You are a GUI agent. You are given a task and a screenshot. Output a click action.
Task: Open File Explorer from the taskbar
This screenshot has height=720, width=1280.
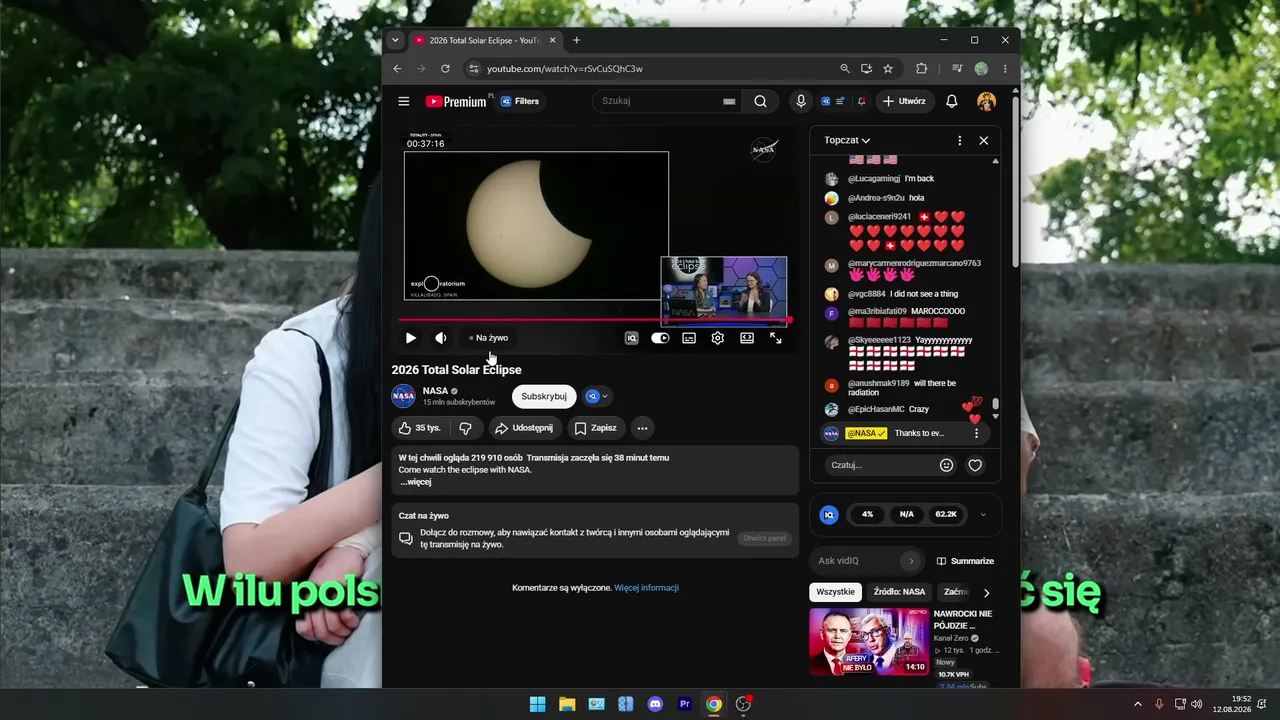pyautogui.click(x=567, y=704)
